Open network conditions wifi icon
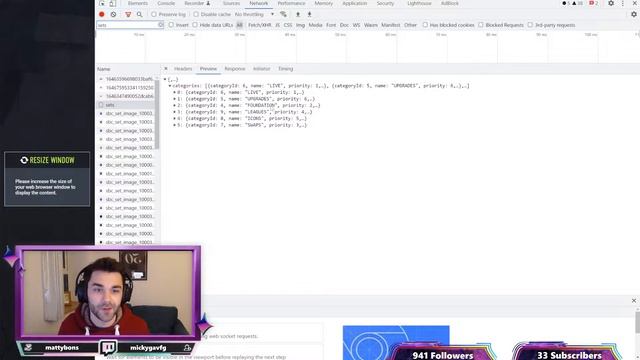 283,14
